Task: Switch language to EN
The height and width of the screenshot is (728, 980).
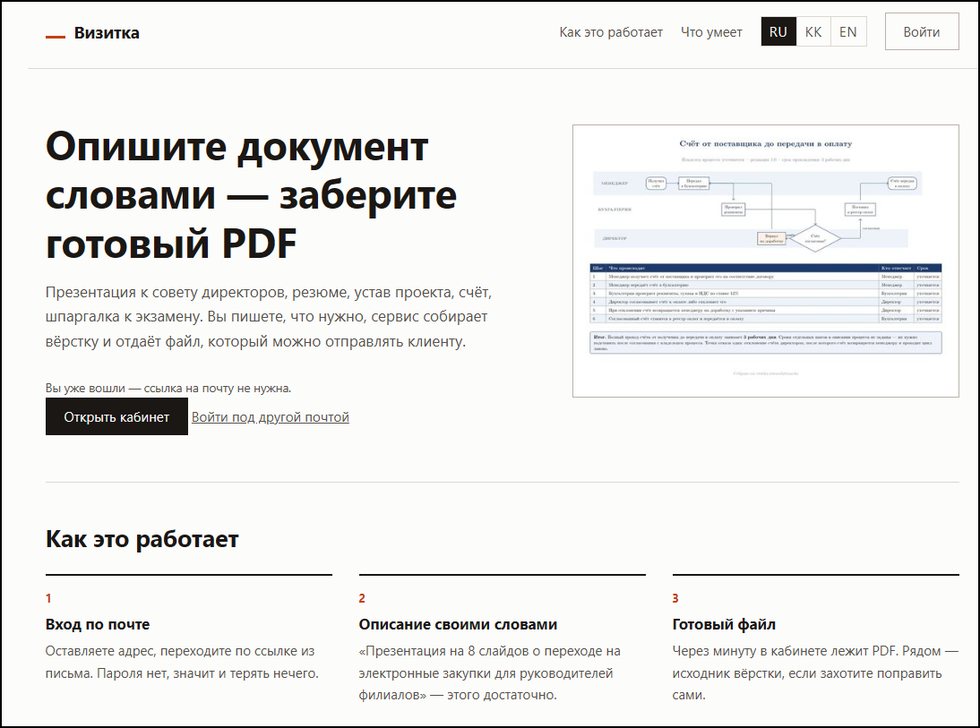Action: click(848, 32)
